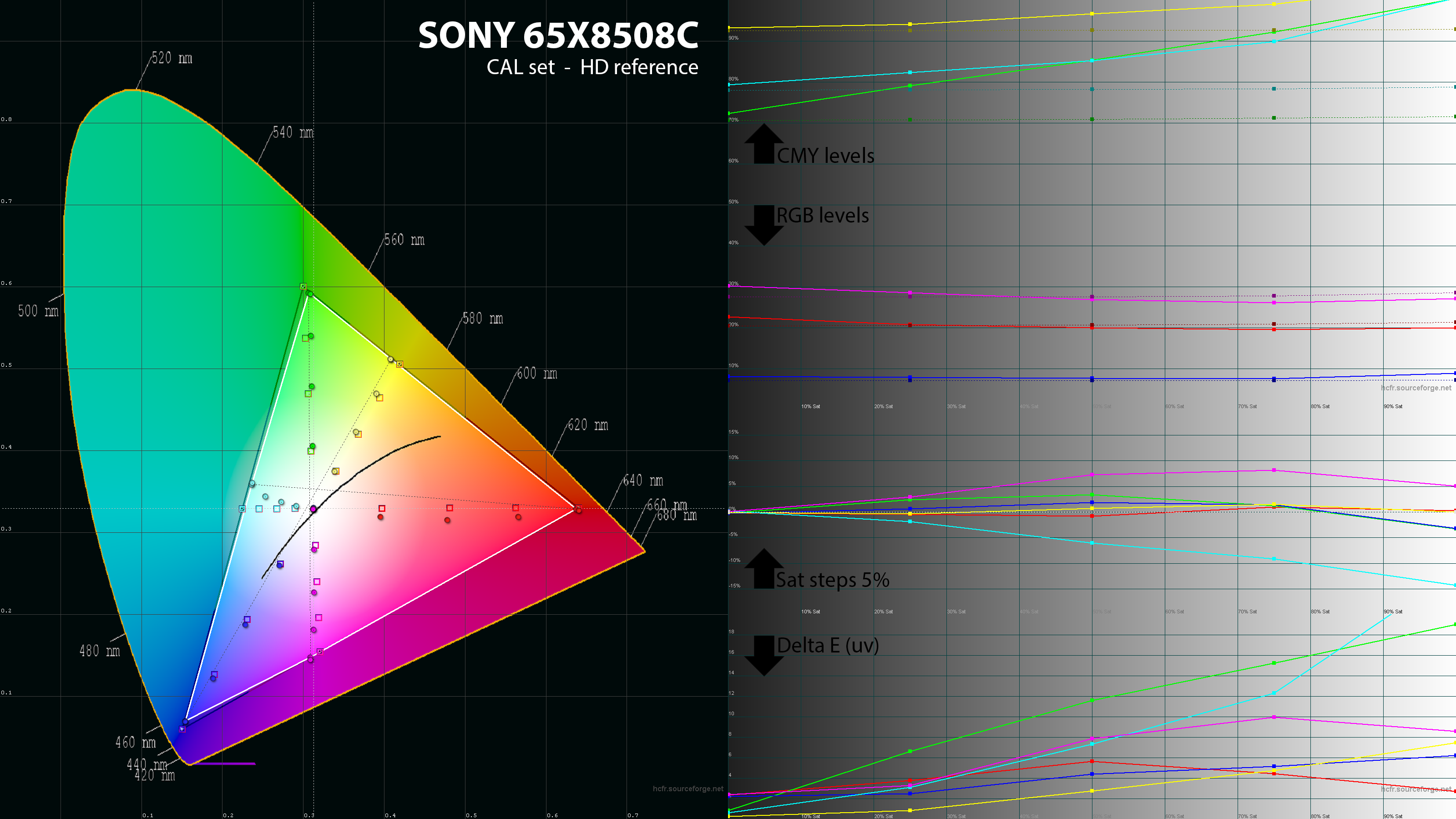The height and width of the screenshot is (819, 1456).
Task: Click the 'CAL set - HD reference' subtitle
Action: (592, 67)
